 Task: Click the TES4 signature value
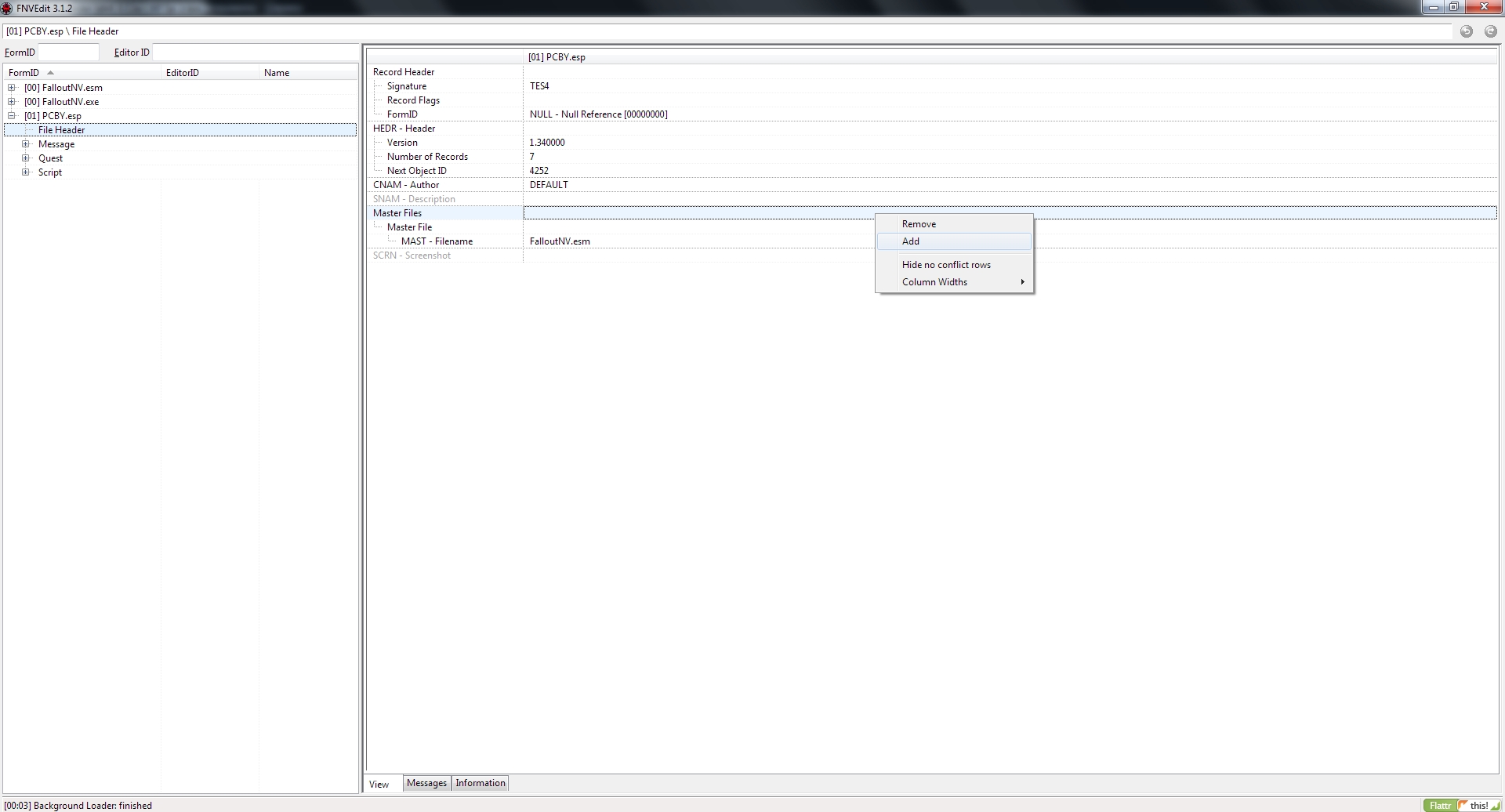(x=539, y=86)
